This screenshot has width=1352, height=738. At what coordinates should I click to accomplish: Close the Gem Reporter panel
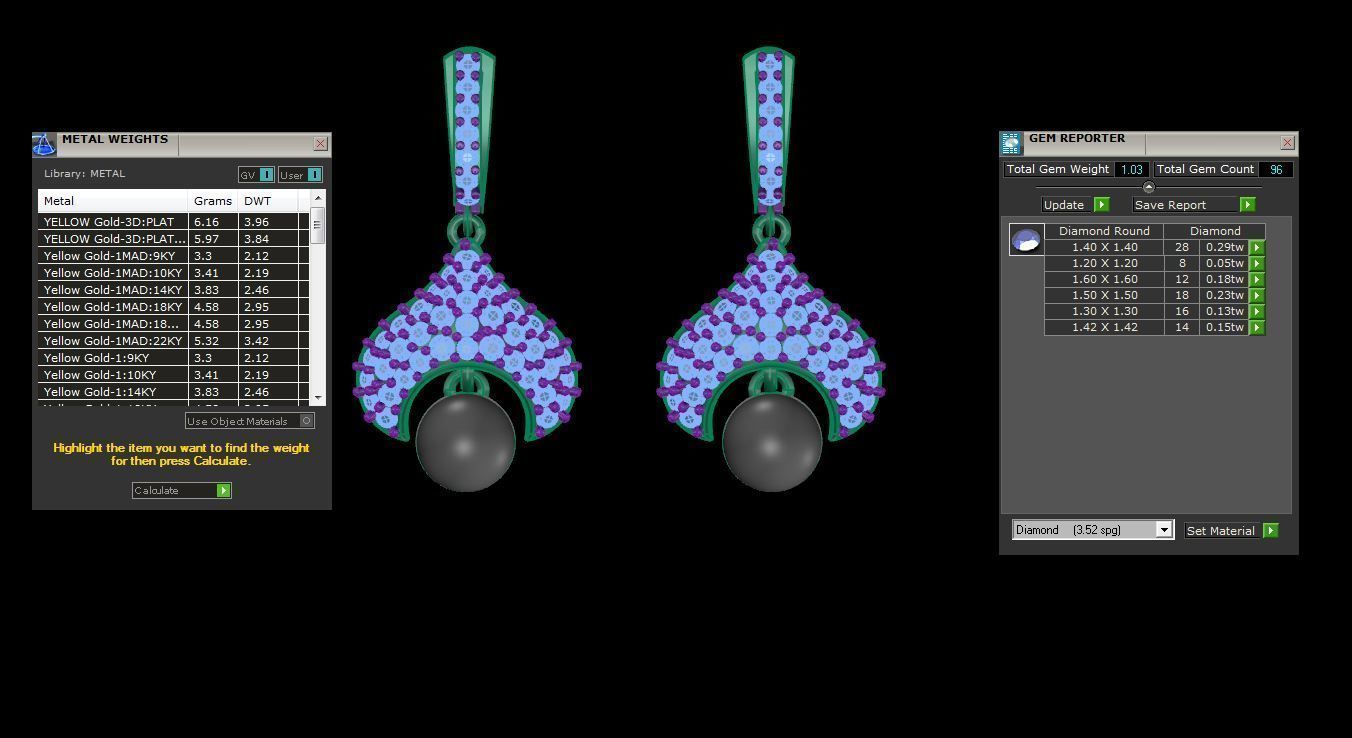point(1287,143)
